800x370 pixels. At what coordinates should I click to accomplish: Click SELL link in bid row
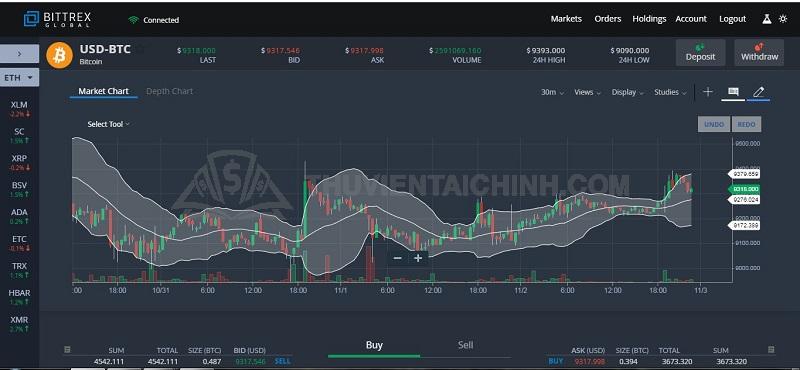[x=283, y=361]
